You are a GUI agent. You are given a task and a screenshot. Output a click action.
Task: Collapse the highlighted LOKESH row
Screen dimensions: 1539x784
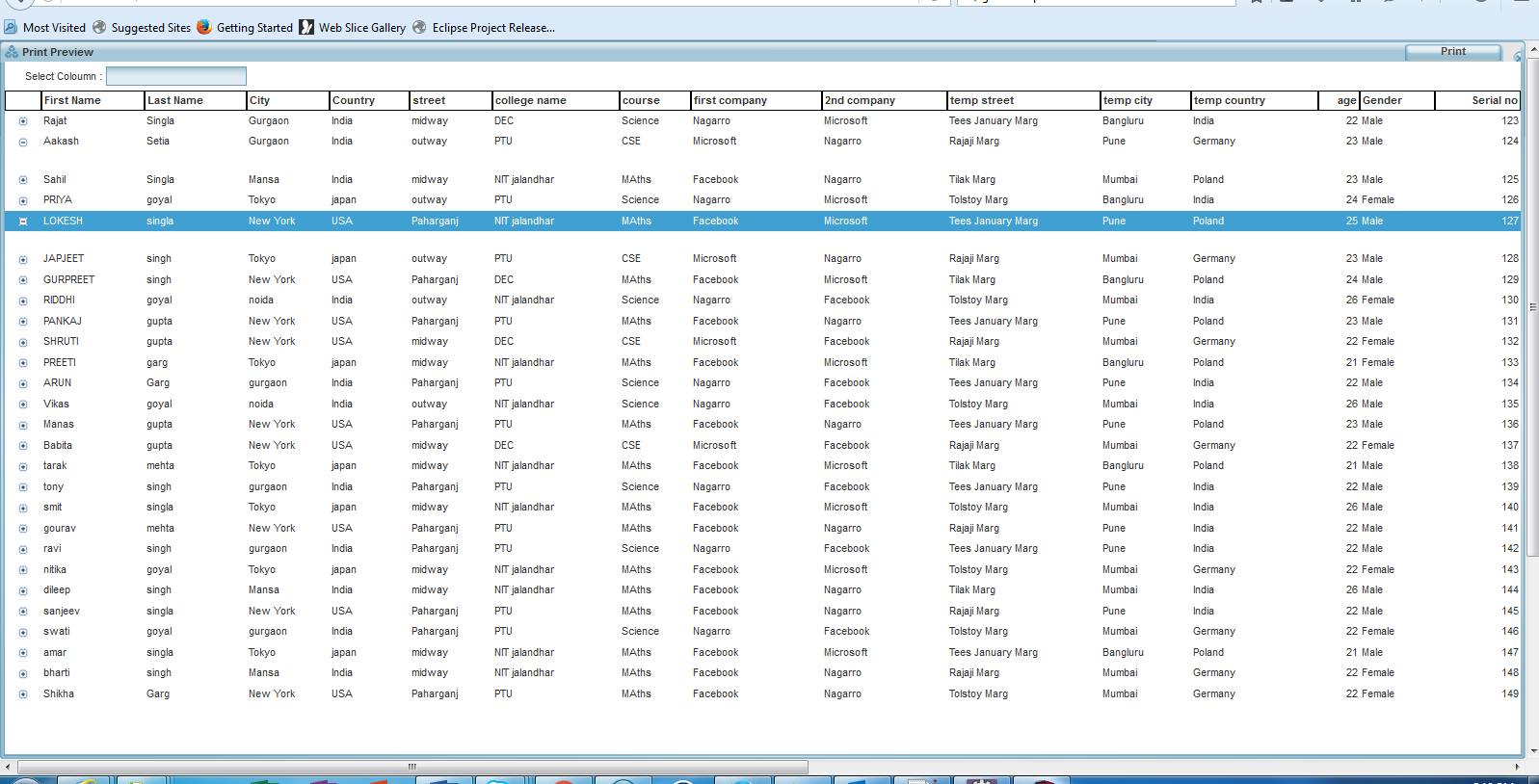pos(23,222)
